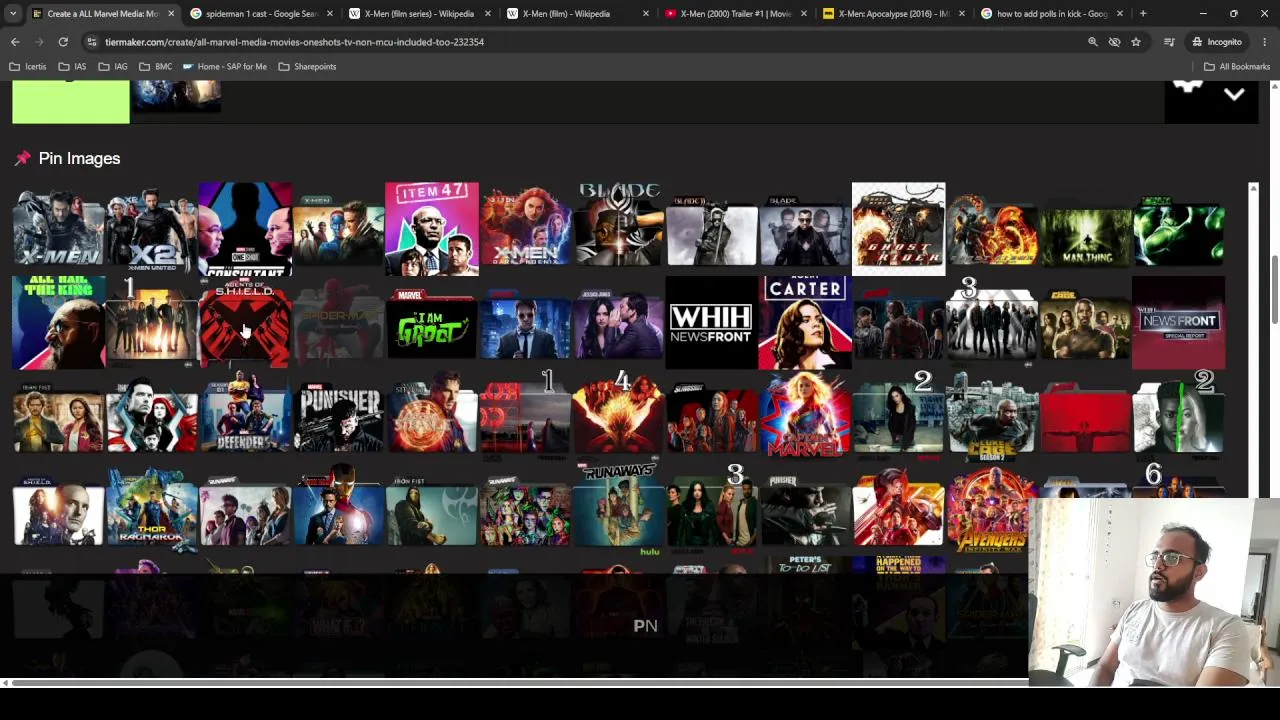Open the IAG bookmark folder

tap(113, 67)
